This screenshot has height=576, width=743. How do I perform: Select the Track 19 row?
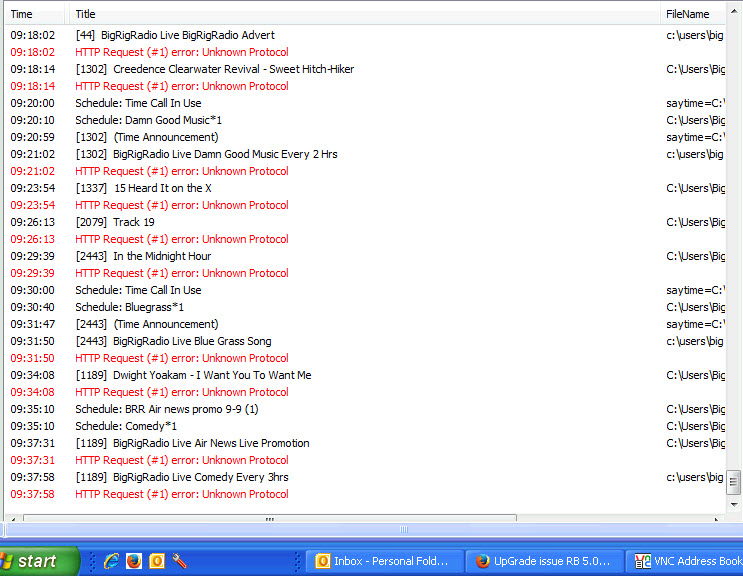tap(365, 222)
